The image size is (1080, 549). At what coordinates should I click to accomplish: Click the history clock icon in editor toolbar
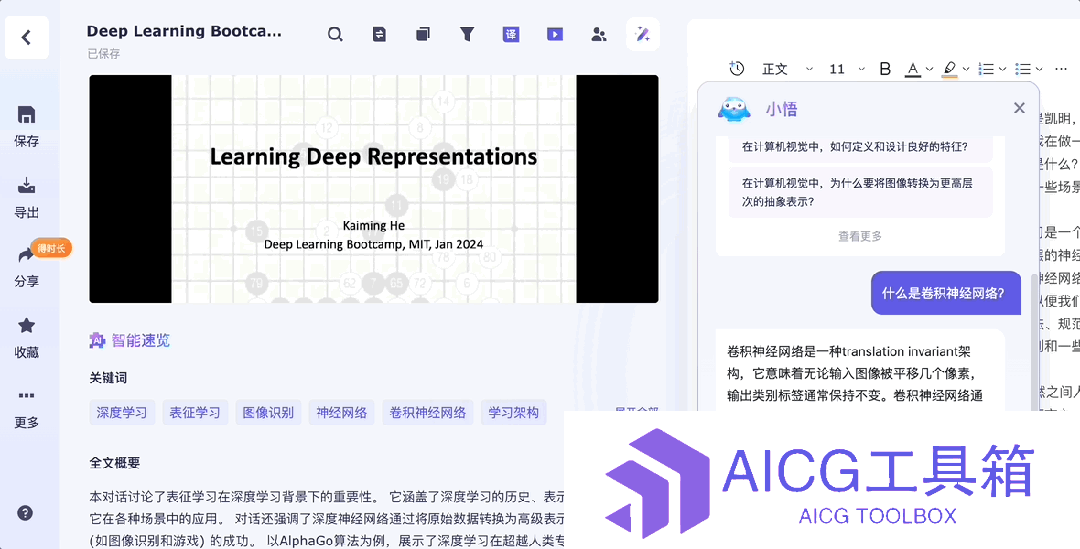[x=736, y=68]
